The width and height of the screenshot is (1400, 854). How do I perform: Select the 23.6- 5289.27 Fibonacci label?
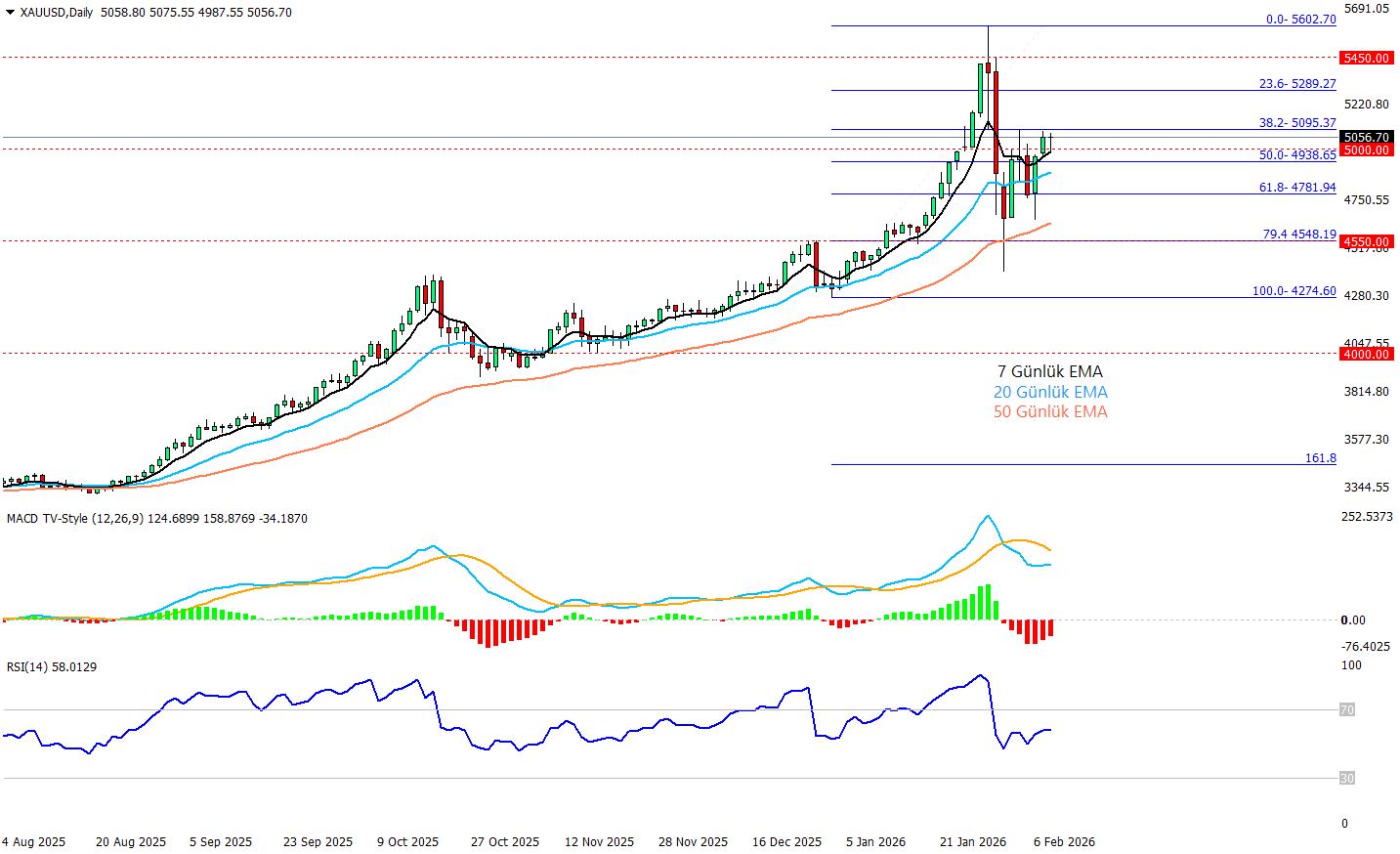(1296, 84)
